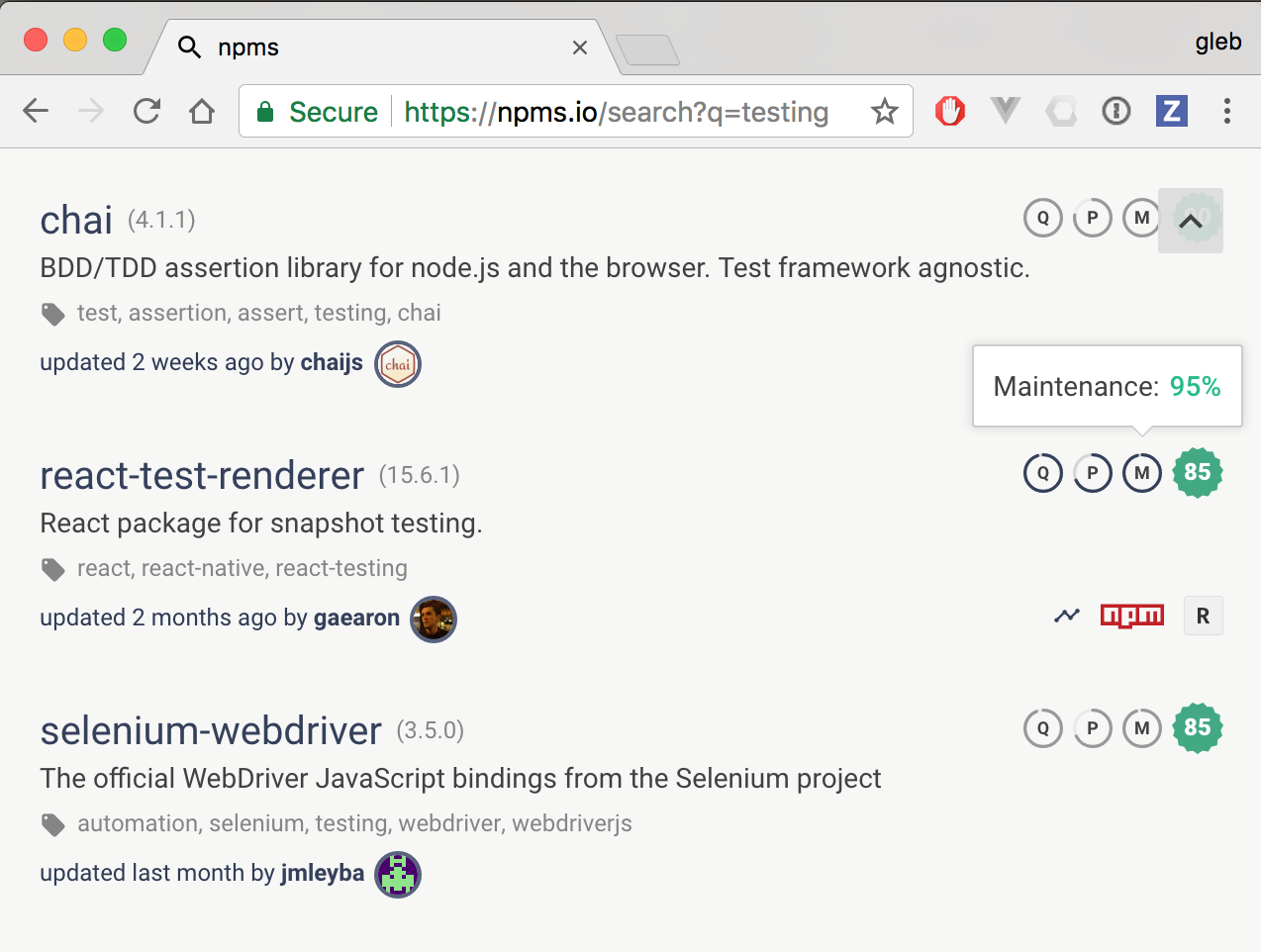This screenshot has width=1261, height=952.
Task: Click the tag icon beside chai keywords
Action: (53, 315)
